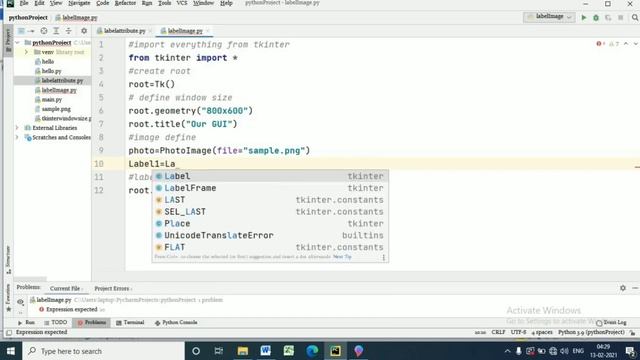Select sample.png in project tree

[x=56, y=109]
